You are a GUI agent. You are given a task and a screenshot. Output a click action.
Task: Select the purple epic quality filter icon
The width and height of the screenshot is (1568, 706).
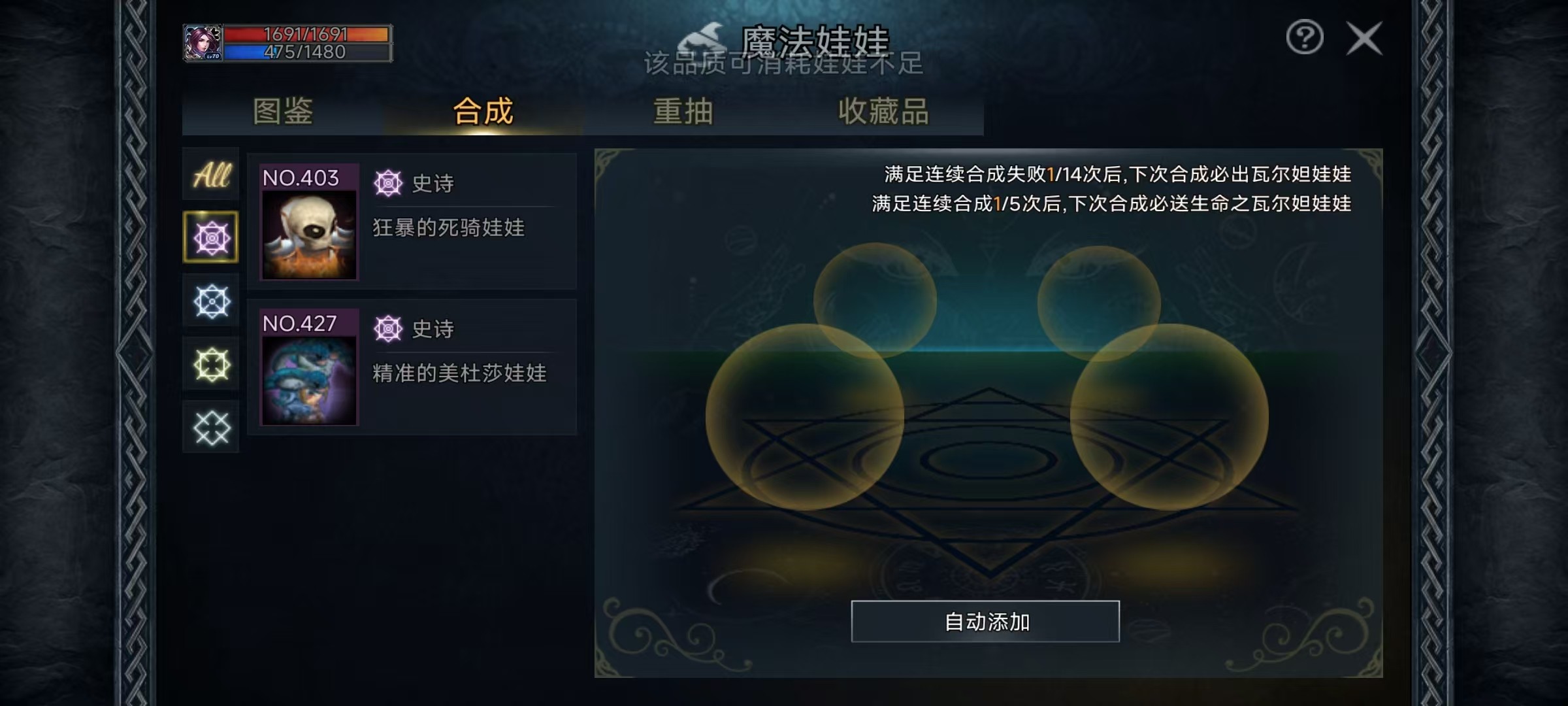click(211, 237)
